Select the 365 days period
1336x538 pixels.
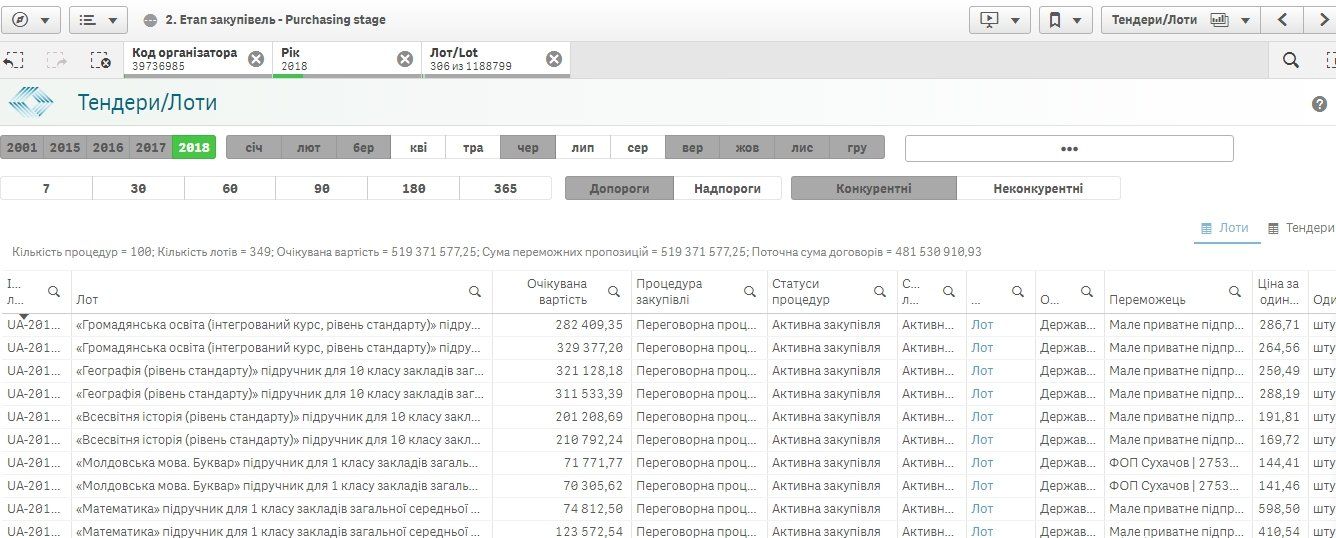coord(506,188)
